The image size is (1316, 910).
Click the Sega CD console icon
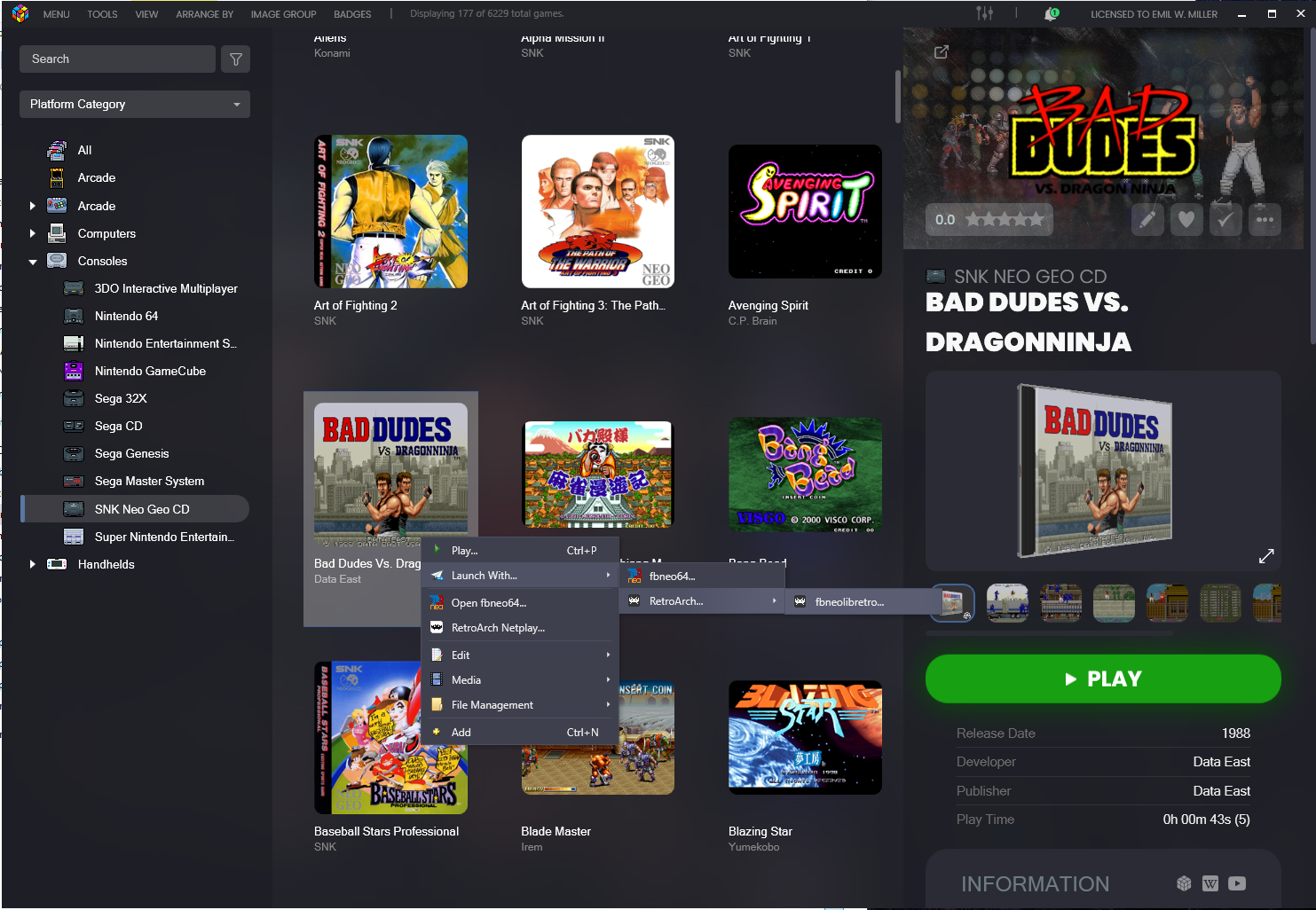point(74,426)
